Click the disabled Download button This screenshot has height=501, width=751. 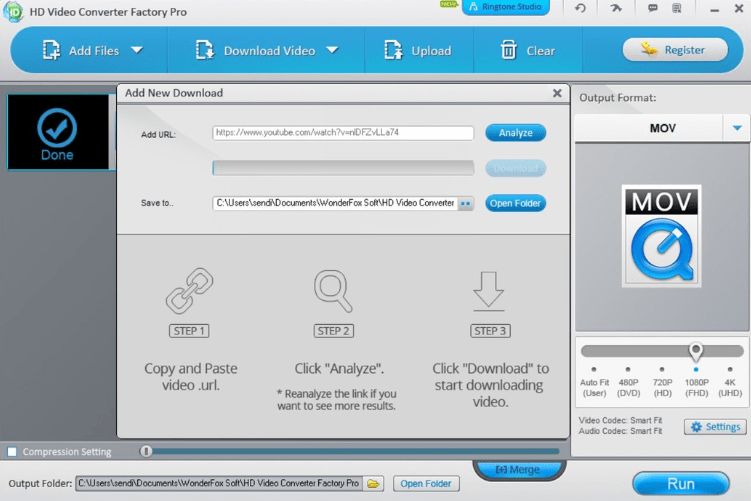515,168
